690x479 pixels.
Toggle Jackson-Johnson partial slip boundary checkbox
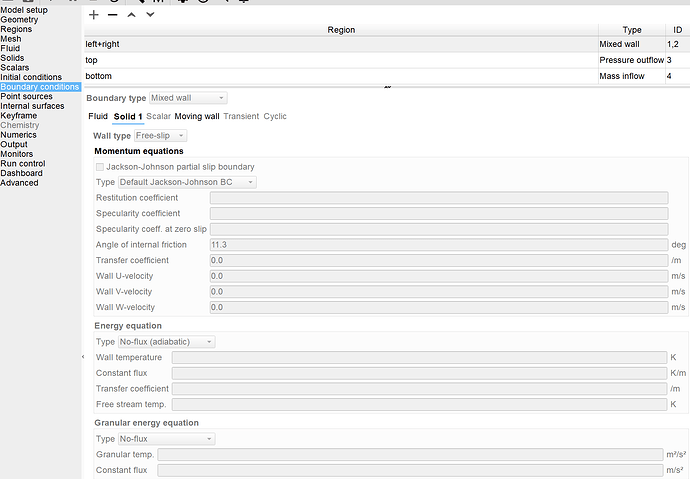(x=100, y=167)
